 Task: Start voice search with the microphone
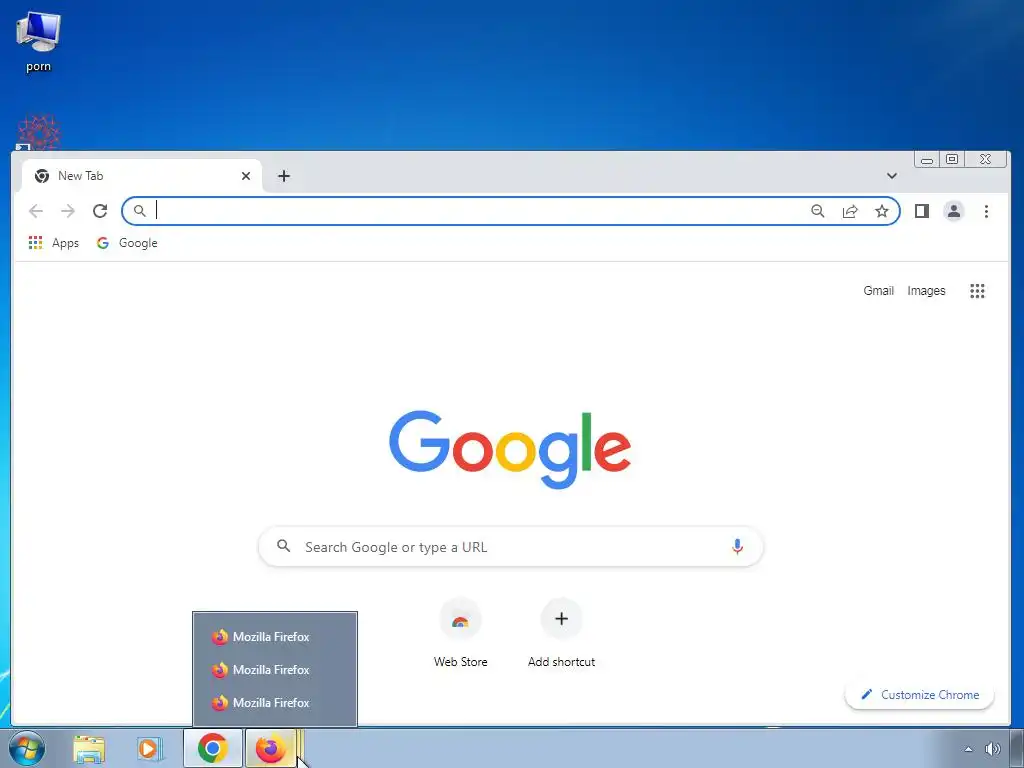pyautogui.click(x=737, y=547)
